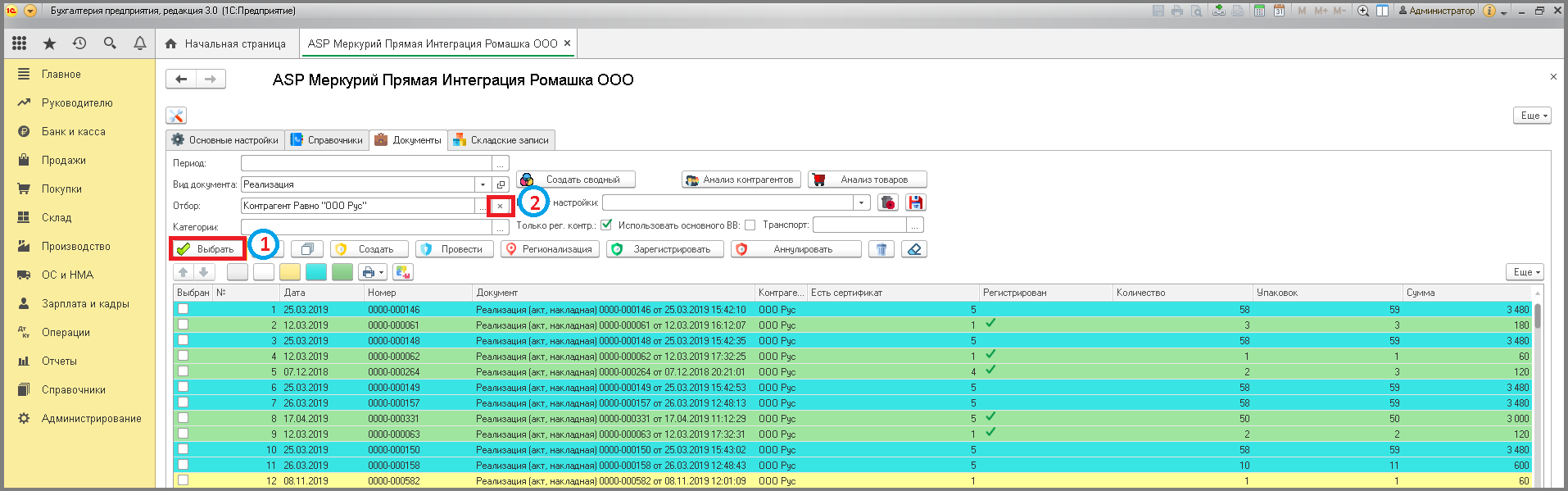The width and height of the screenshot is (1568, 491).
Task: Move selected row up with arrow icon
Action: pyautogui.click(x=183, y=272)
